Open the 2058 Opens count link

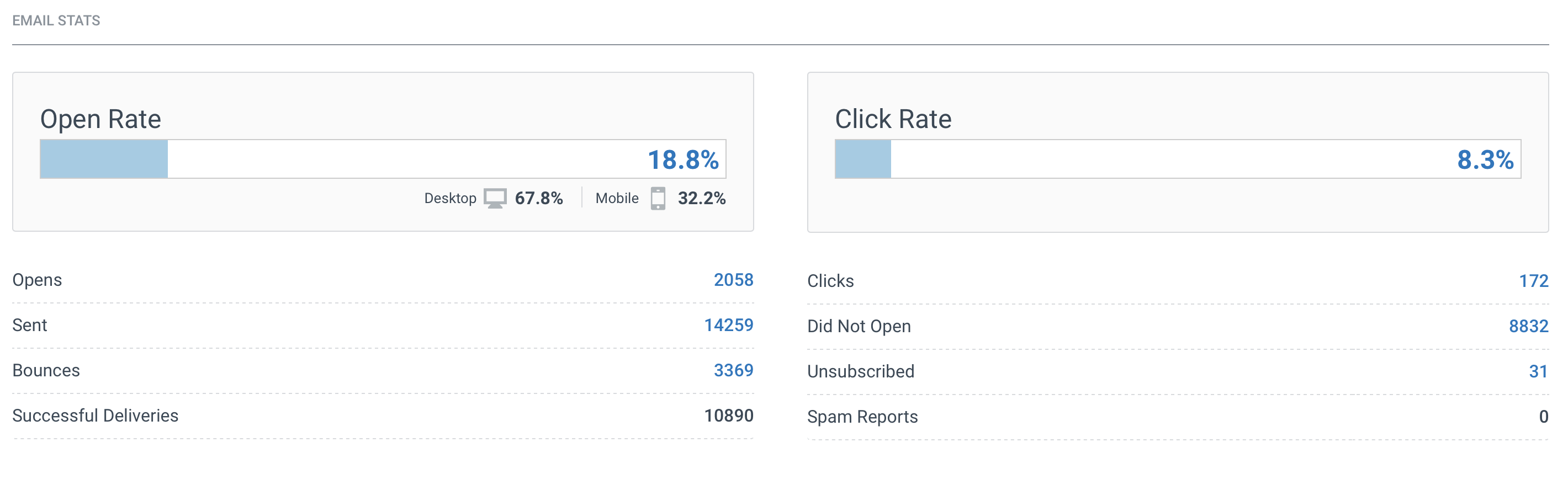pos(733,280)
